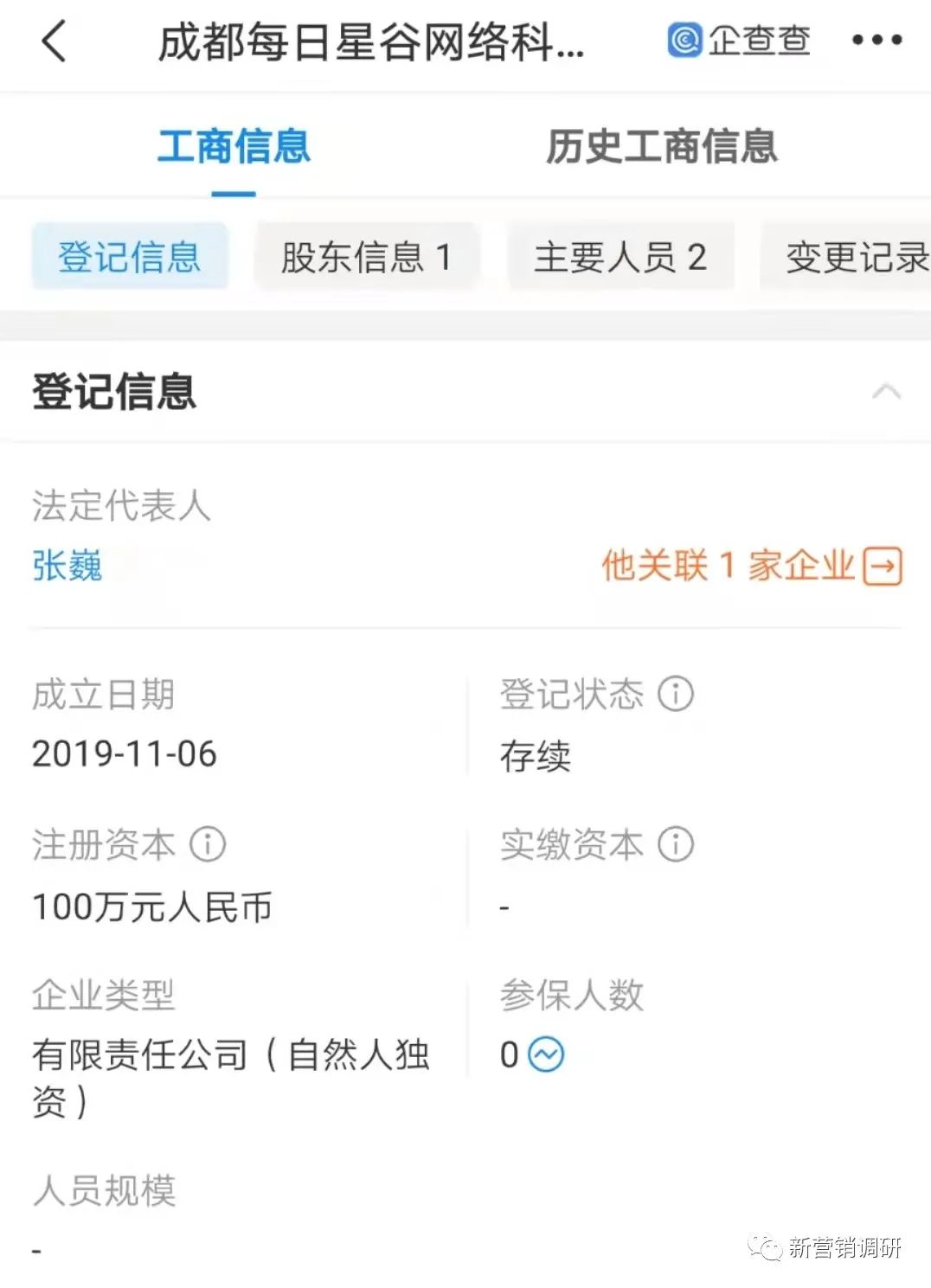Image resolution: width=931 pixels, height=1288 pixels.
Task: Select the 股东信息 1 chip
Action: tap(366, 256)
